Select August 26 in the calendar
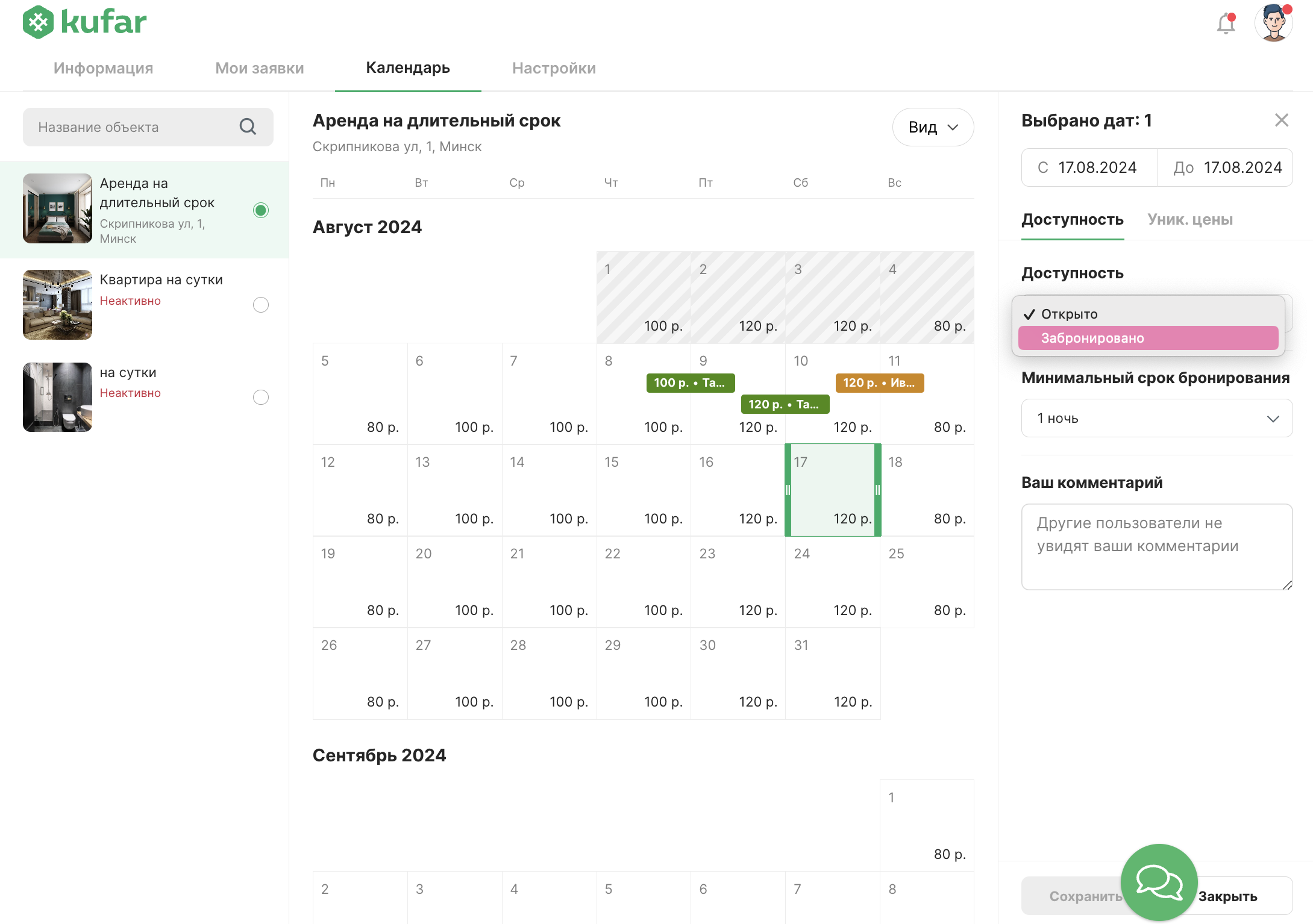The image size is (1313, 924). pos(360,673)
